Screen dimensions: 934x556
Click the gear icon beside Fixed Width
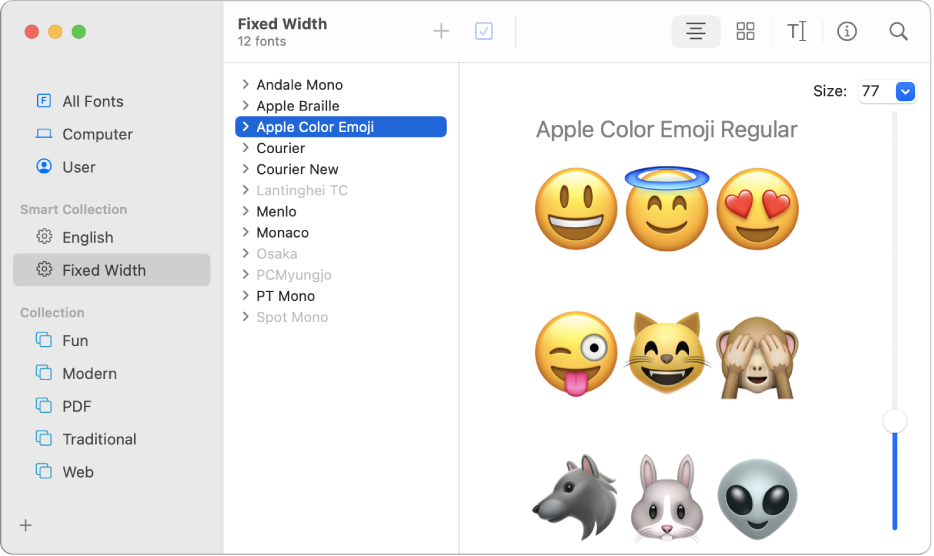tap(44, 269)
